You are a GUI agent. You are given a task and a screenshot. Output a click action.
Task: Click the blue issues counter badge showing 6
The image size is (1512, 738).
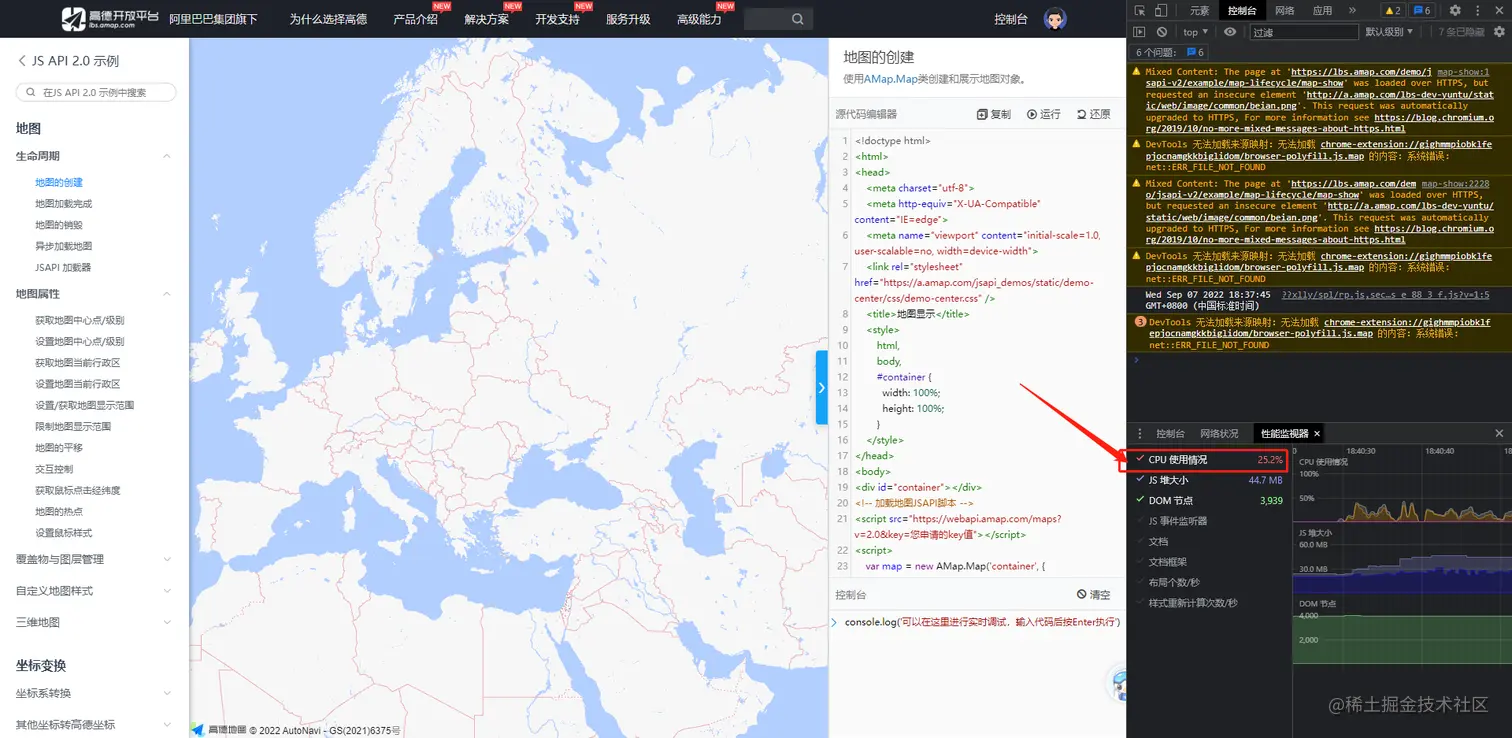(1422, 10)
